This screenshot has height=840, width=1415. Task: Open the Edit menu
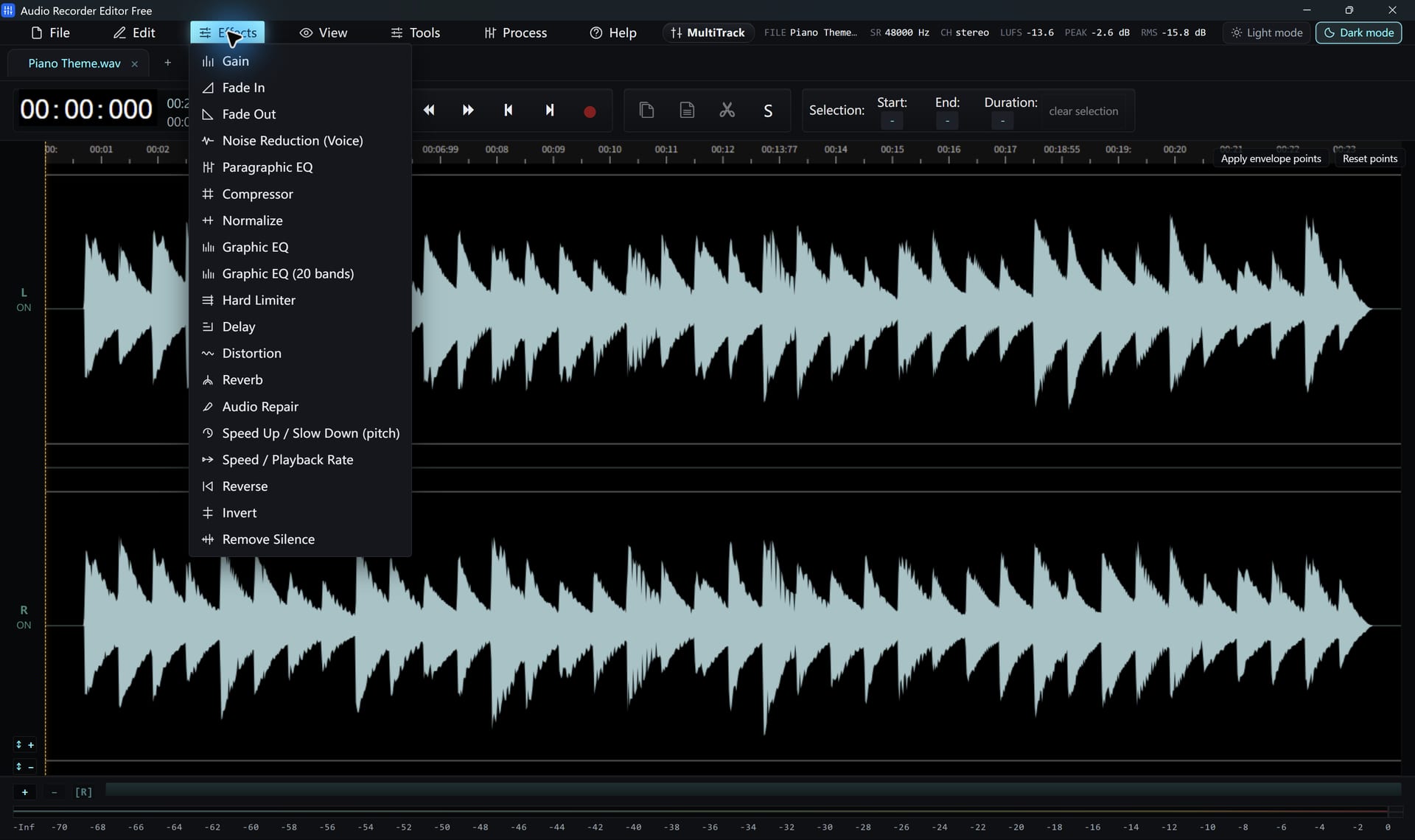click(134, 32)
